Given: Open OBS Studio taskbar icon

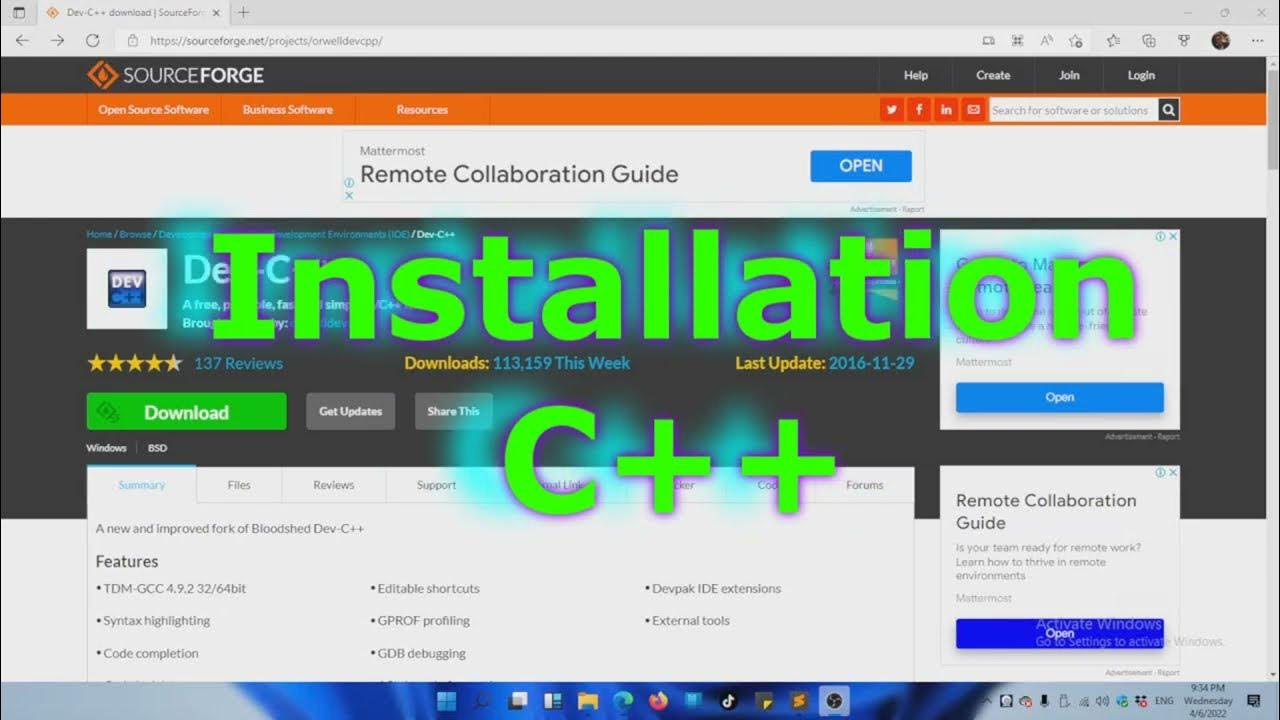Looking at the screenshot, I should point(834,700).
